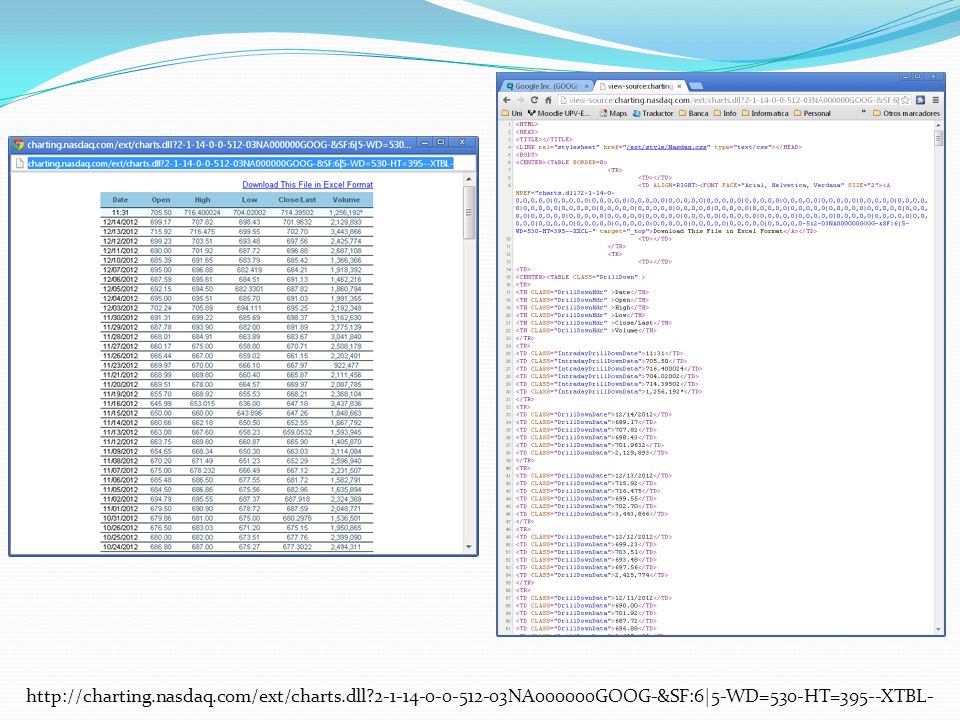Click the Open column header in the table
The image size is (960, 720).
point(161,200)
